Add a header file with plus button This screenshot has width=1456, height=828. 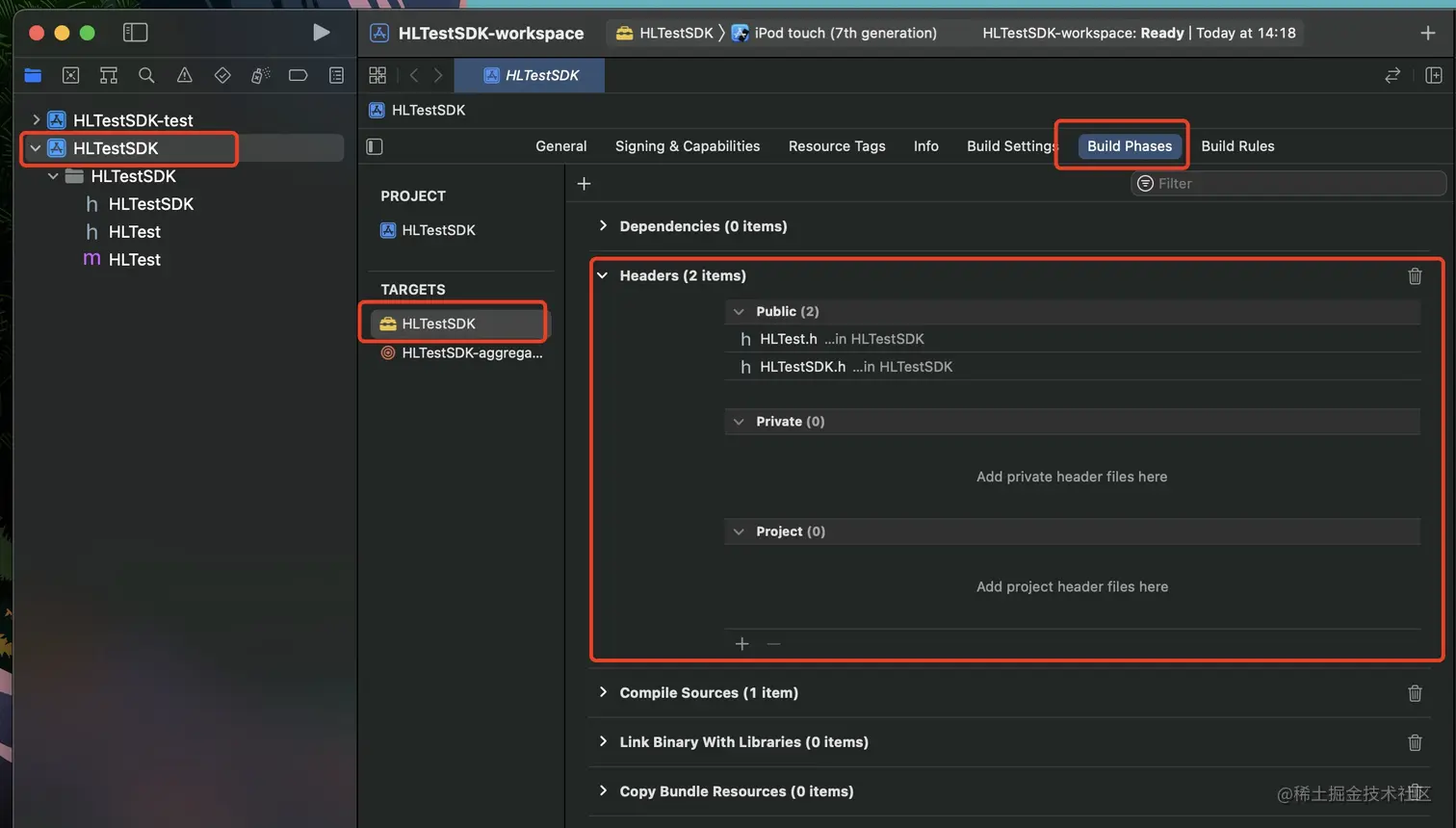(x=741, y=643)
